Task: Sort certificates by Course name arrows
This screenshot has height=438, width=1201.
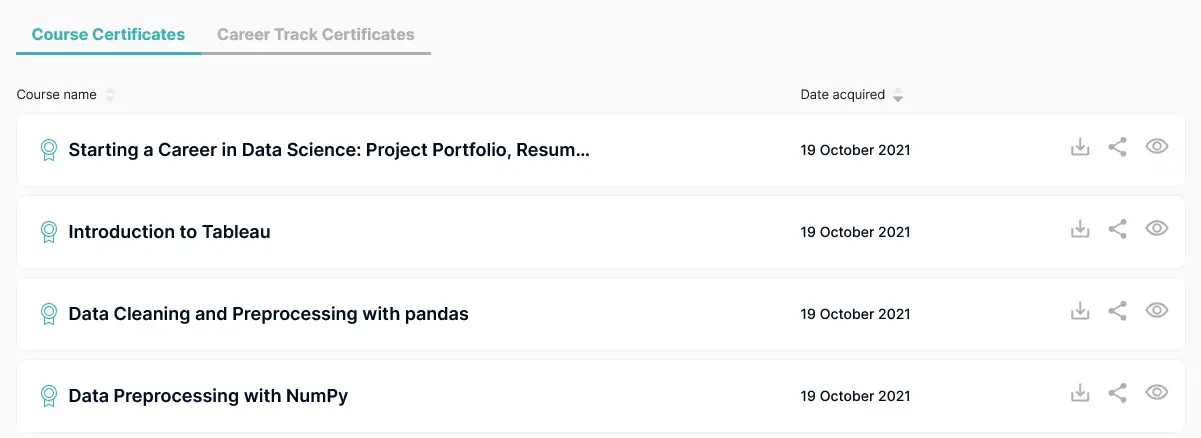Action: pyautogui.click(x=110, y=95)
